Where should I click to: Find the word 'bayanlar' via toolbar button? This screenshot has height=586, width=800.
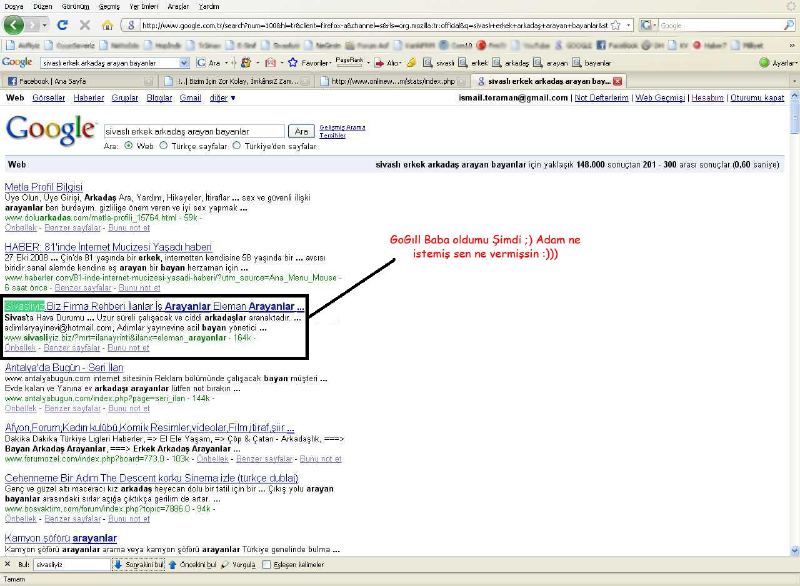point(591,63)
